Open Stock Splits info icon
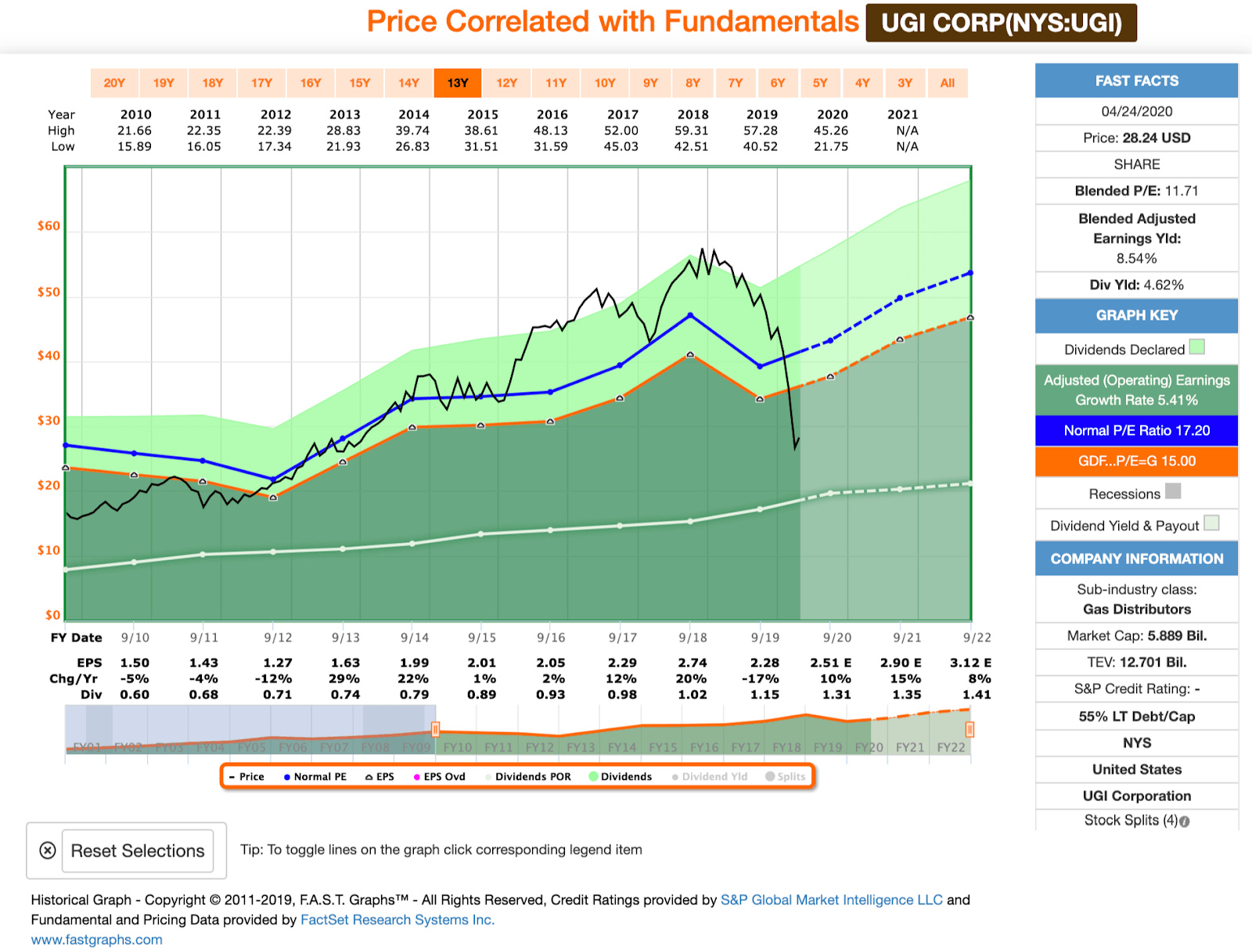The height and width of the screenshot is (952, 1252). (x=1185, y=821)
